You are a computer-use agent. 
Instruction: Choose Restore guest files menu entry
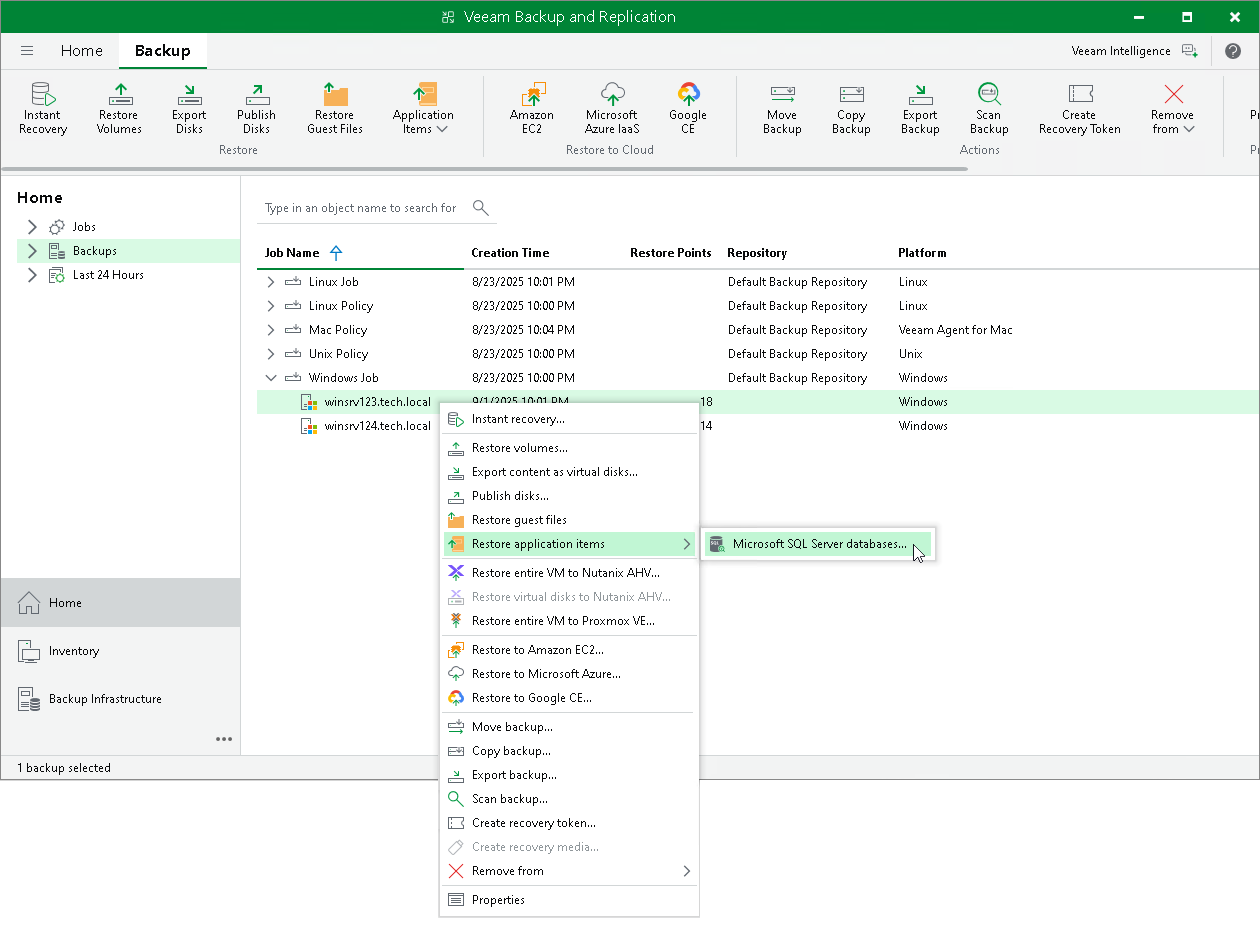pyautogui.click(x=569, y=520)
